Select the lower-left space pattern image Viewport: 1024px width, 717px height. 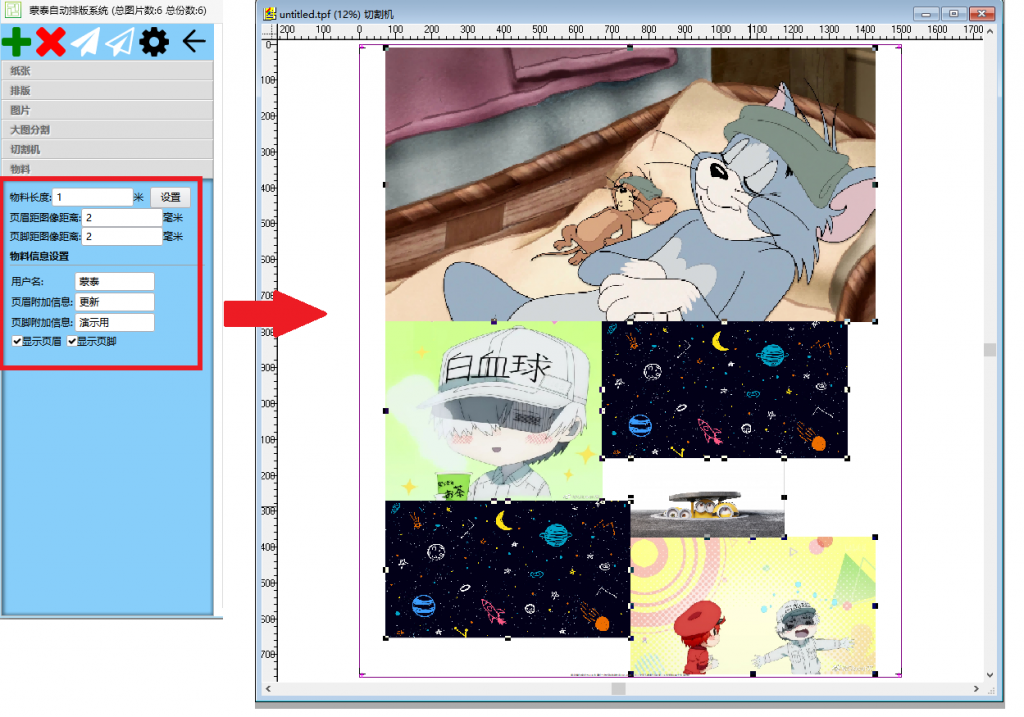[x=507, y=569]
